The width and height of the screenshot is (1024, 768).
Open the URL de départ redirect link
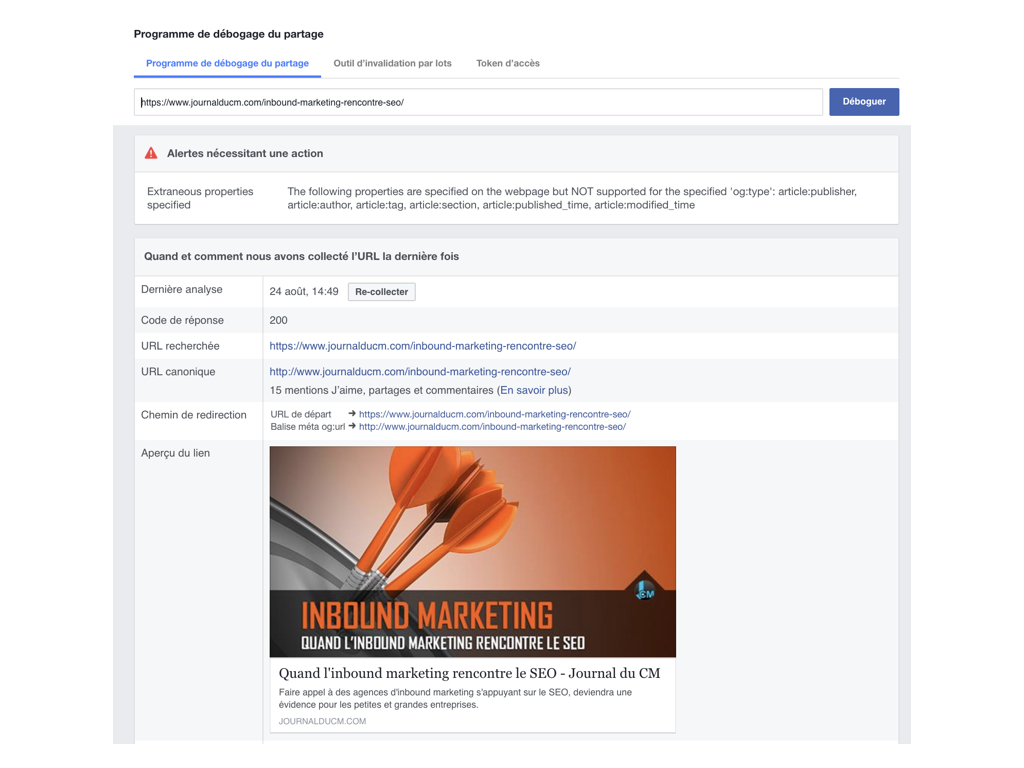pyautogui.click(x=494, y=414)
